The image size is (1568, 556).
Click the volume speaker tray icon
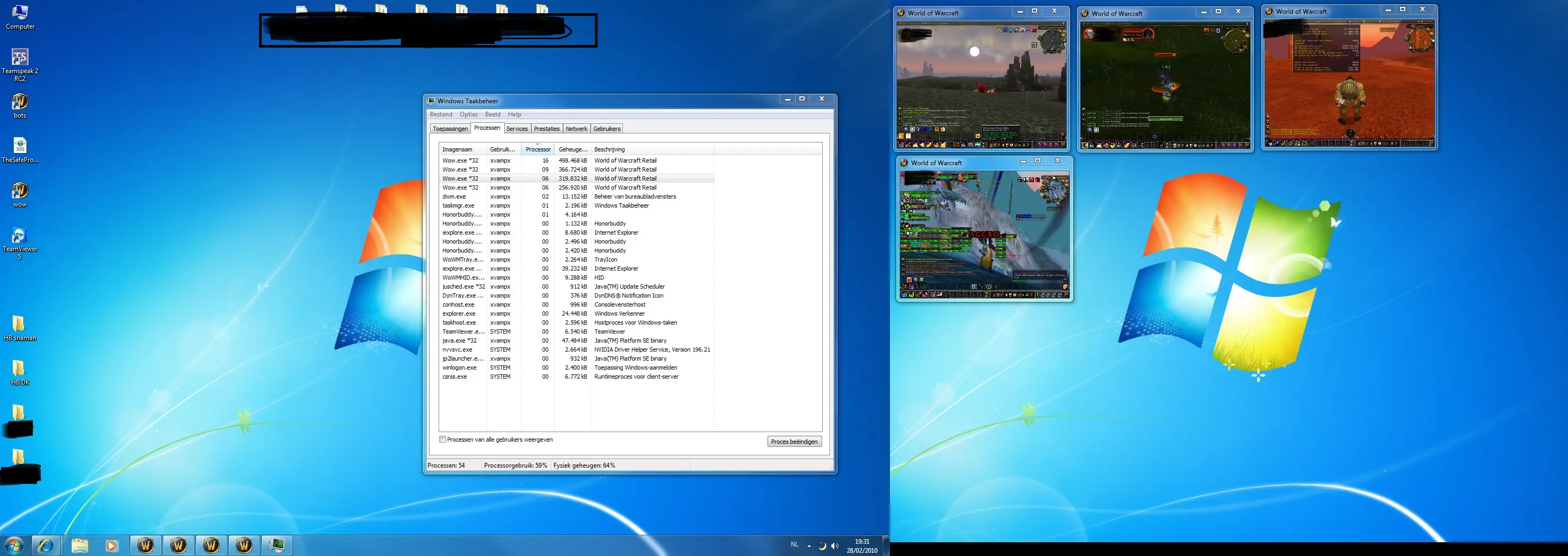point(834,545)
